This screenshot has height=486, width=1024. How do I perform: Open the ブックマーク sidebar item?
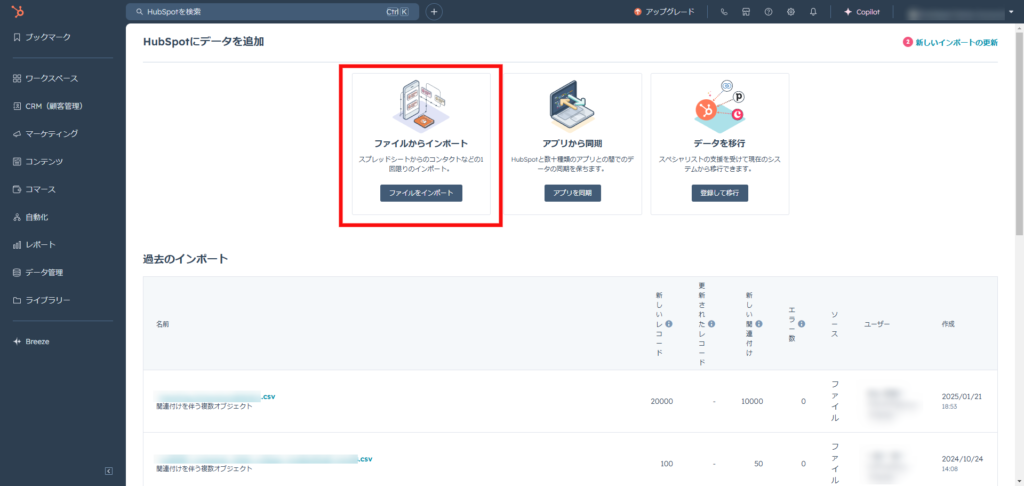coord(42,37)
